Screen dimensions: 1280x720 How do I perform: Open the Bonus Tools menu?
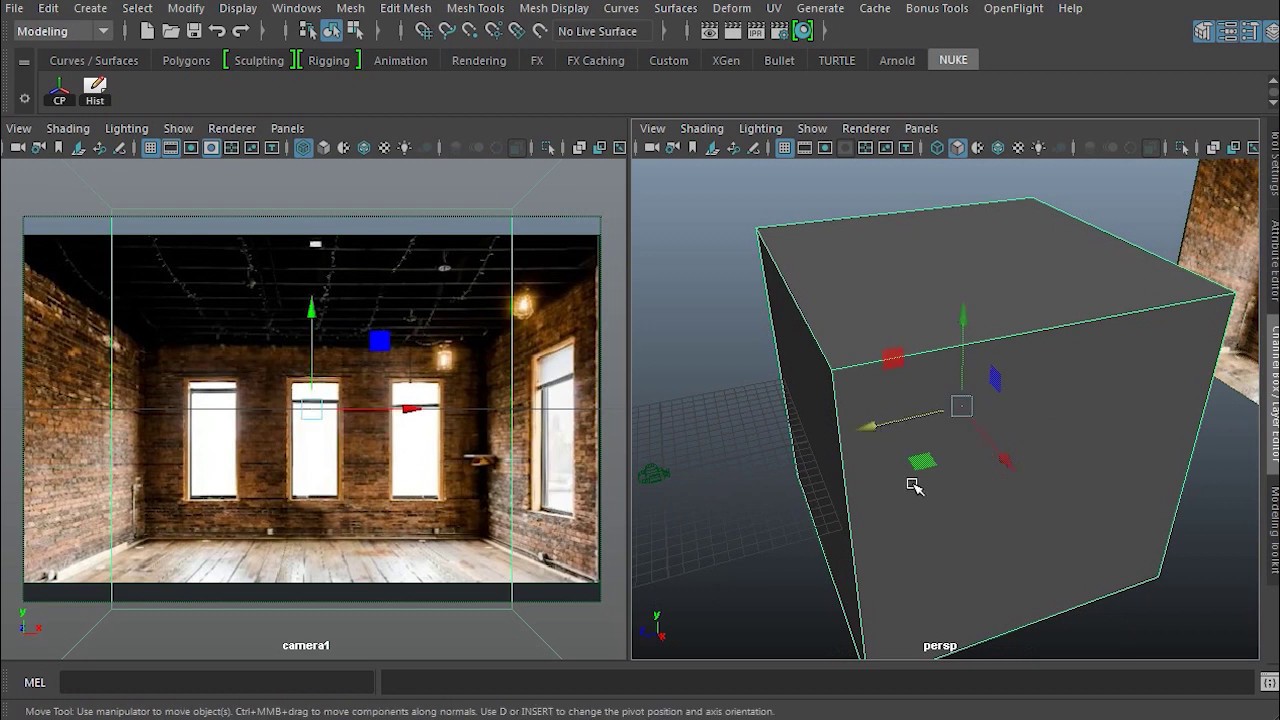pos(937,8)
